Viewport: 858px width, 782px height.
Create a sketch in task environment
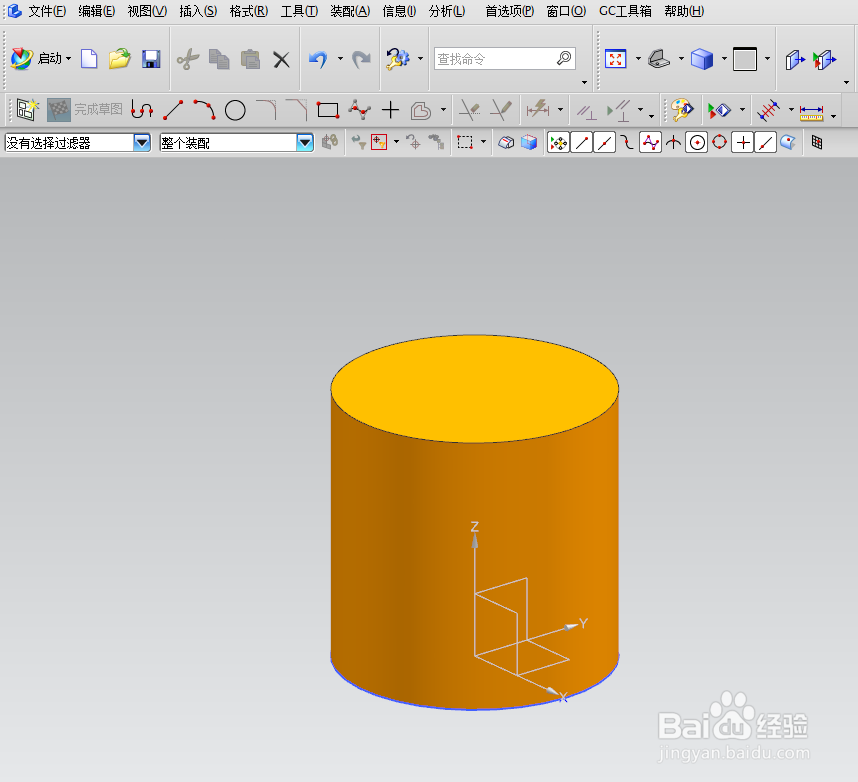tap(27, 109)
